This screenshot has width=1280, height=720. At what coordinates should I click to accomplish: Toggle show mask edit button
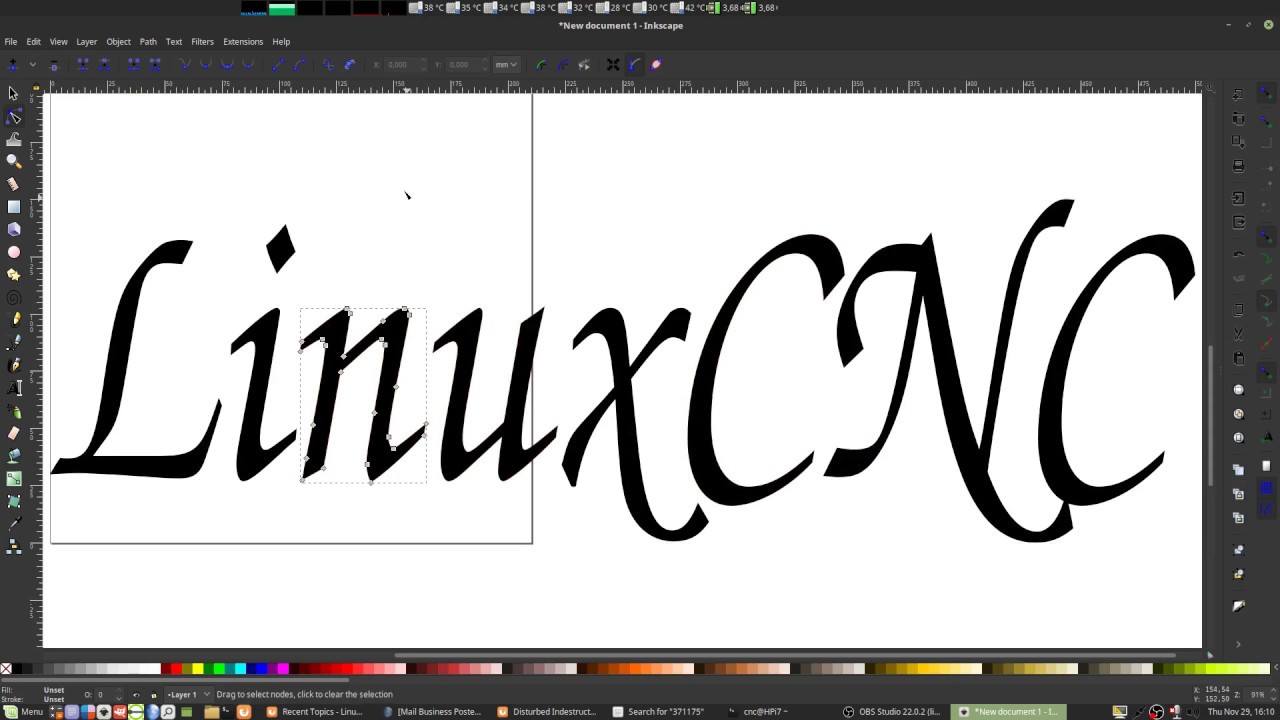(562, 64)
